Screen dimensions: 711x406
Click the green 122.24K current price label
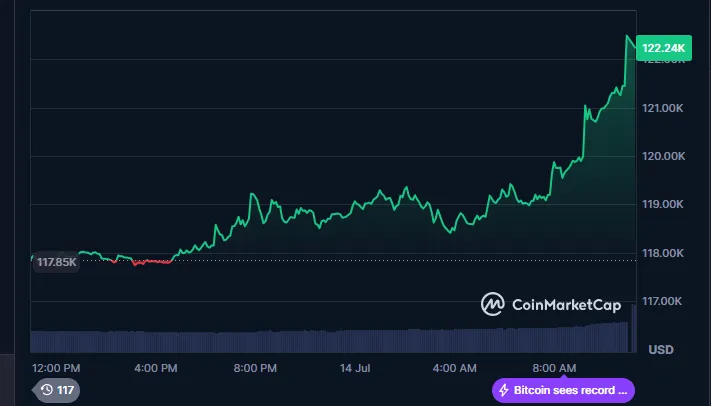[x=664, y=47]
